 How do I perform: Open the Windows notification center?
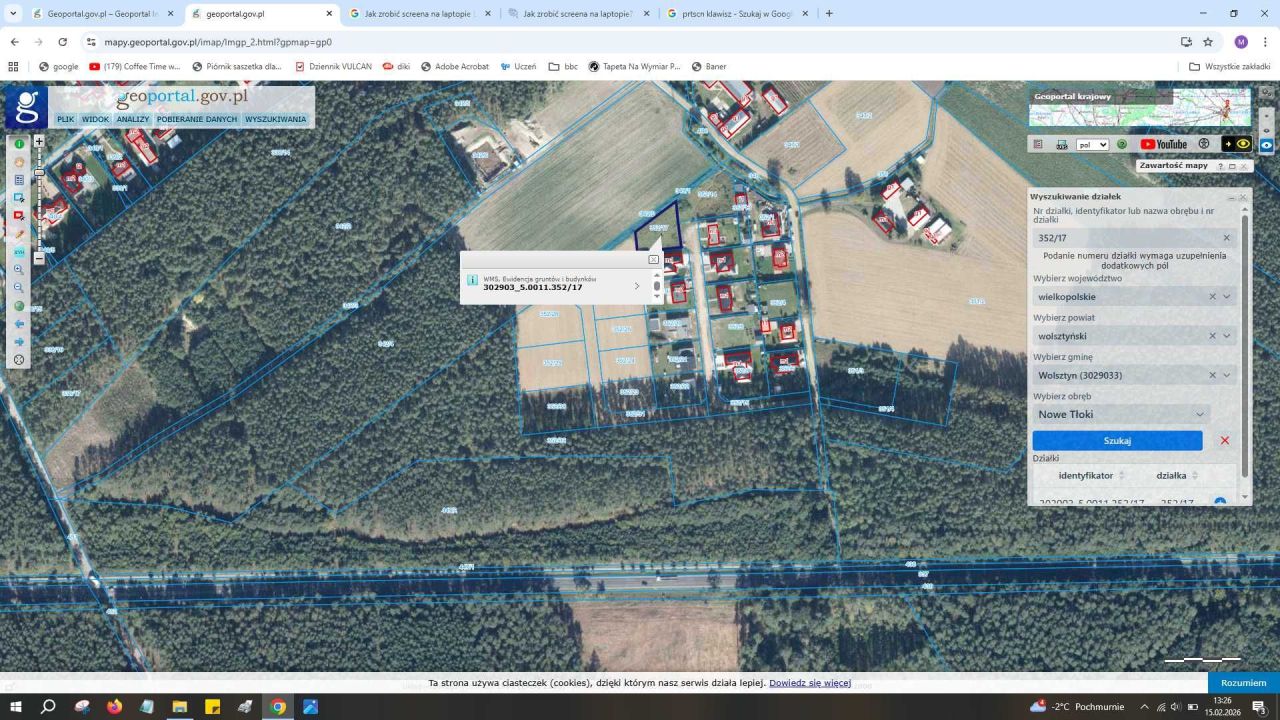(x=1260, y=707)
